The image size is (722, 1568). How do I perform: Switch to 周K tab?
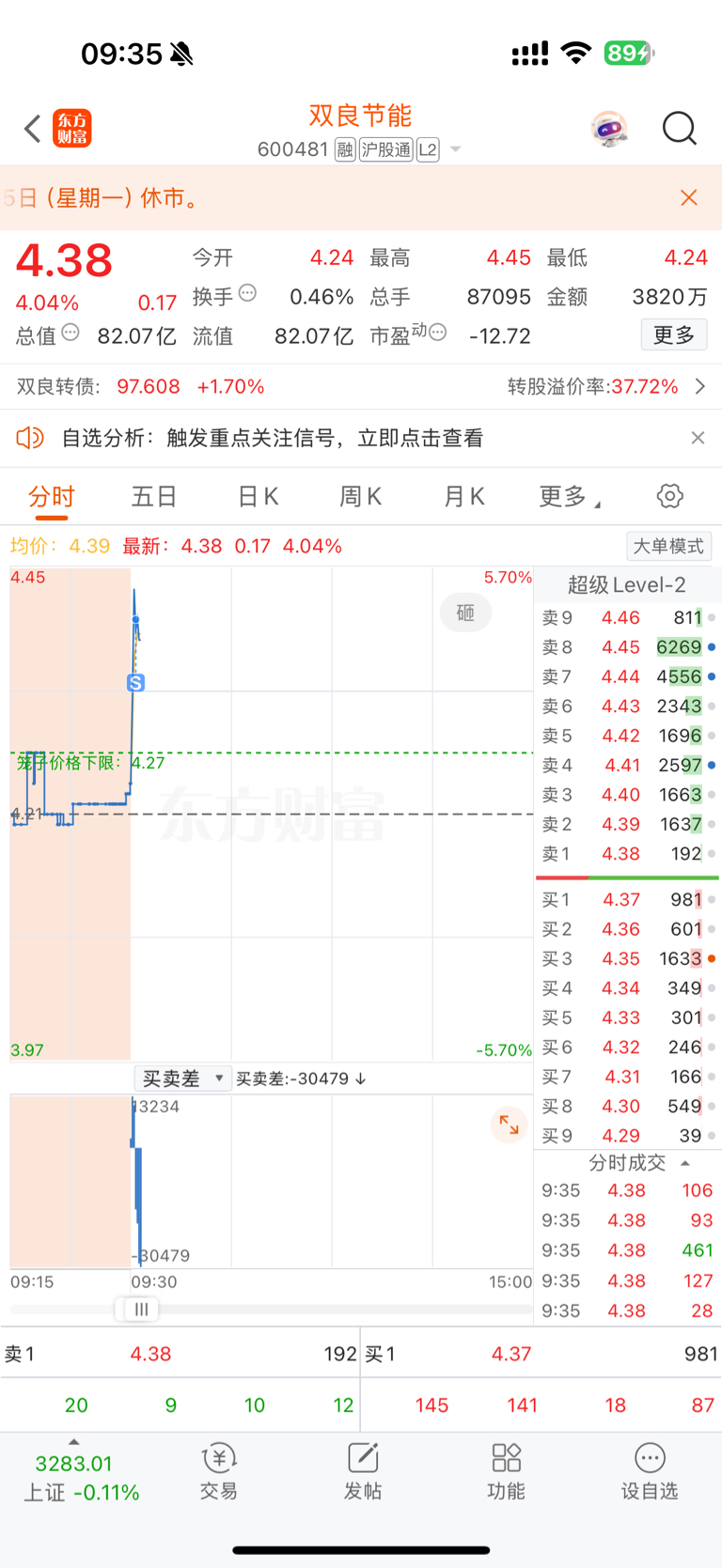point(360,496)
